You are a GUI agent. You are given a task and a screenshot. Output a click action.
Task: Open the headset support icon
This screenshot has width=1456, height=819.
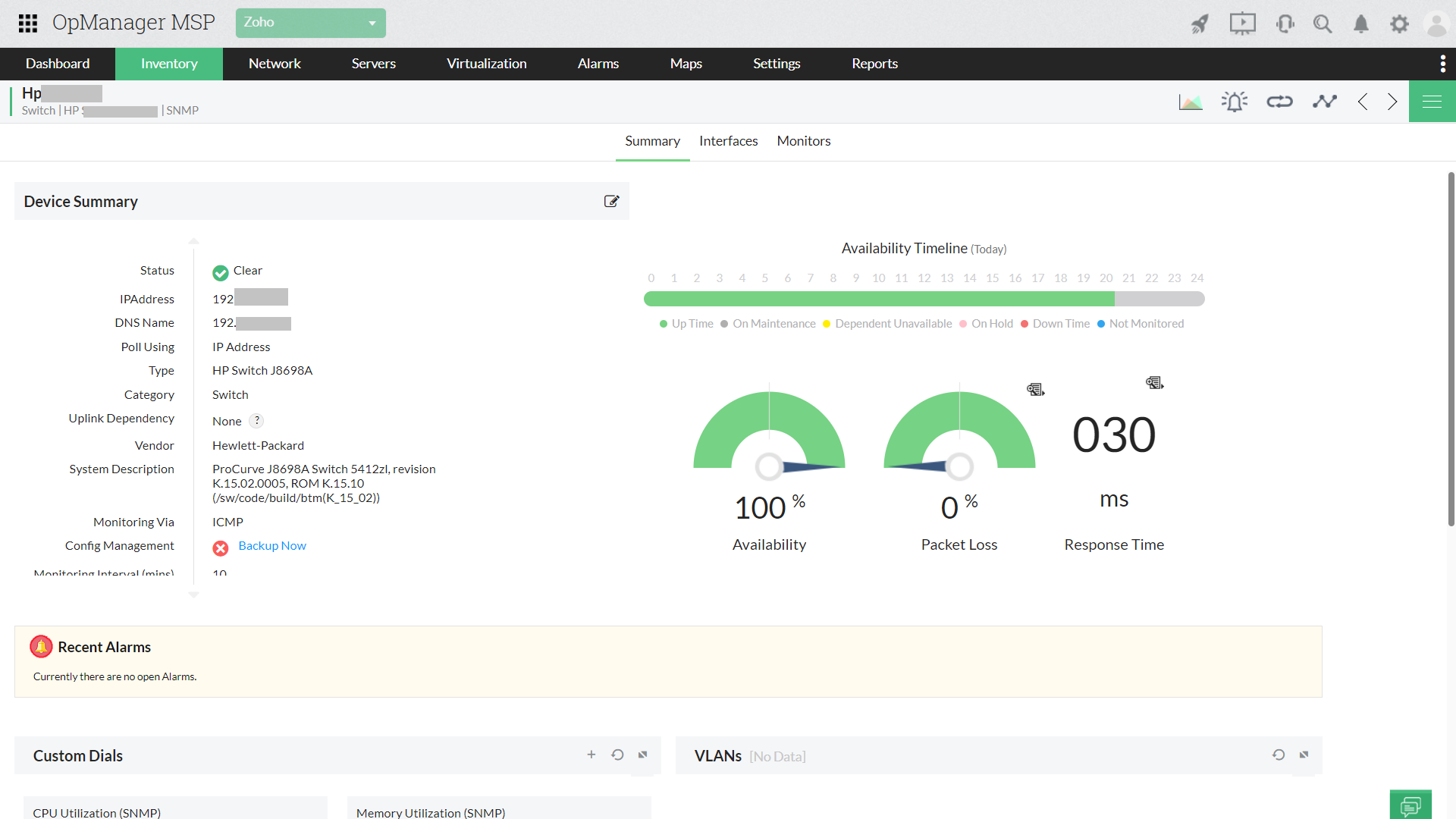click(x=1285, y=24)
